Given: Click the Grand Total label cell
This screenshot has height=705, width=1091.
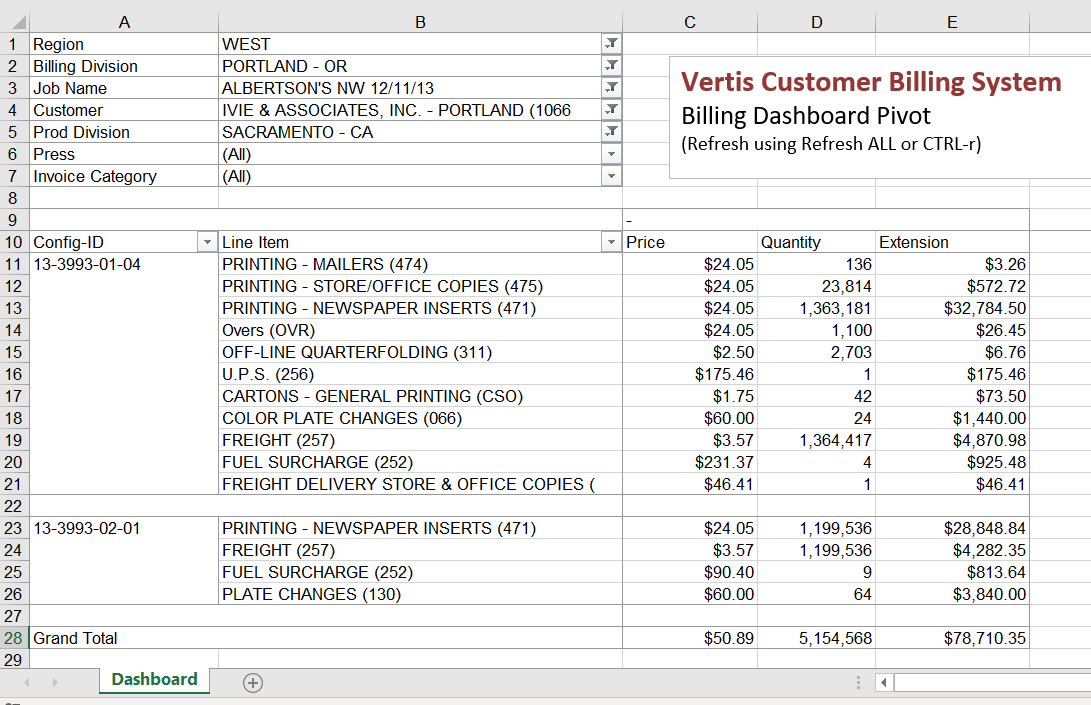Looking at the screenshot, I should (x=76, y=638).
